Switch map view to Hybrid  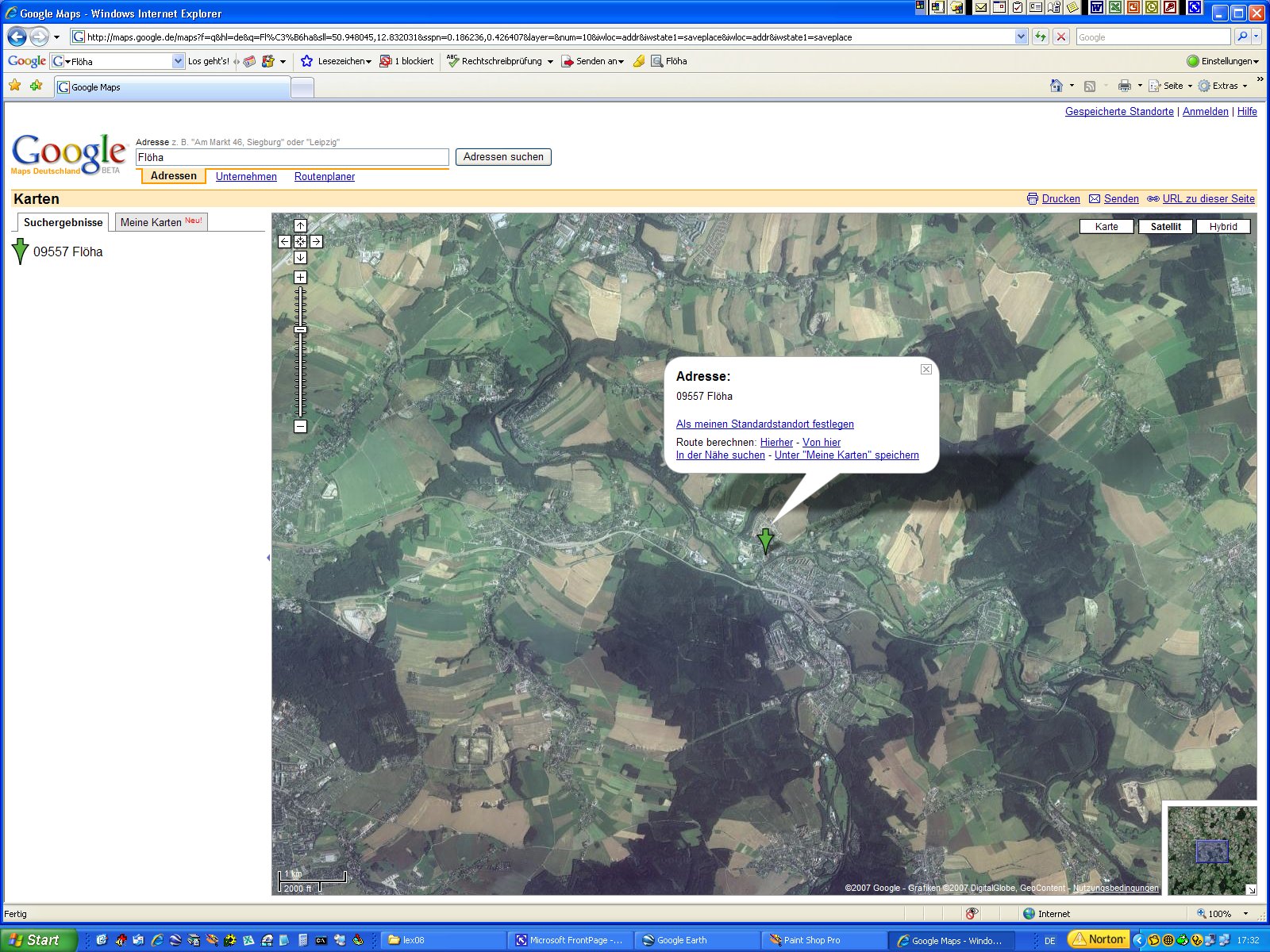coord(1223,226)
